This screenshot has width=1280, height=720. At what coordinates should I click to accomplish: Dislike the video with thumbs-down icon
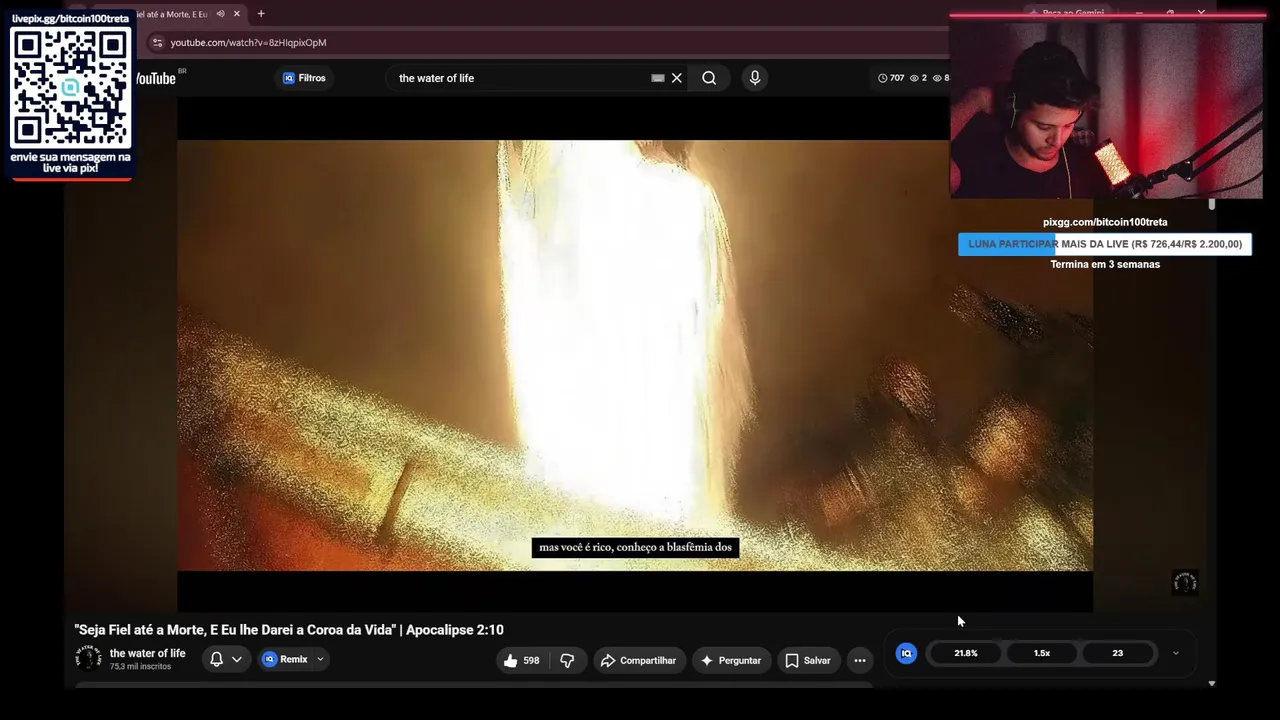(567, 660)
